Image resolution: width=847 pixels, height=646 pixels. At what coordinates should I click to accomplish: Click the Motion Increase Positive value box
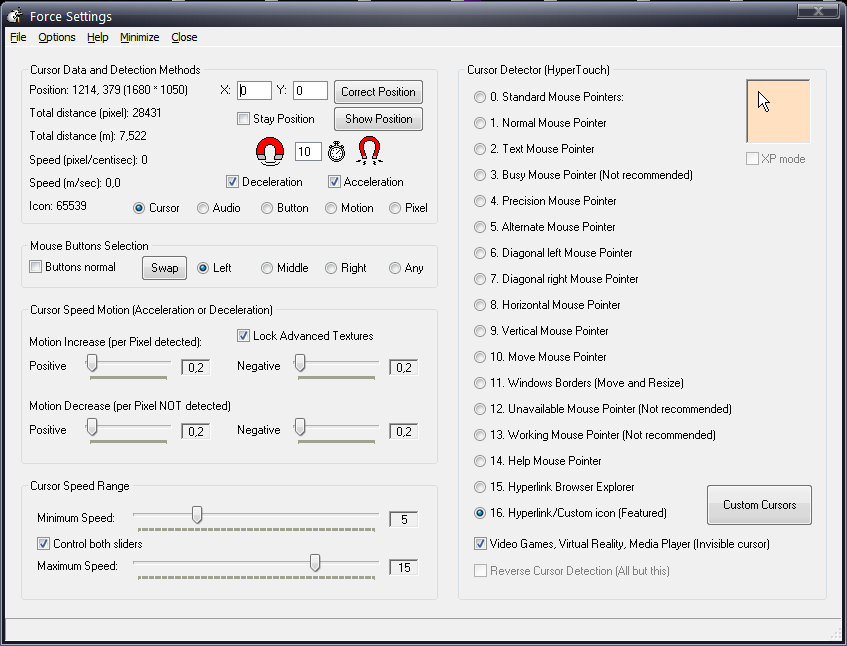[196, 368]
